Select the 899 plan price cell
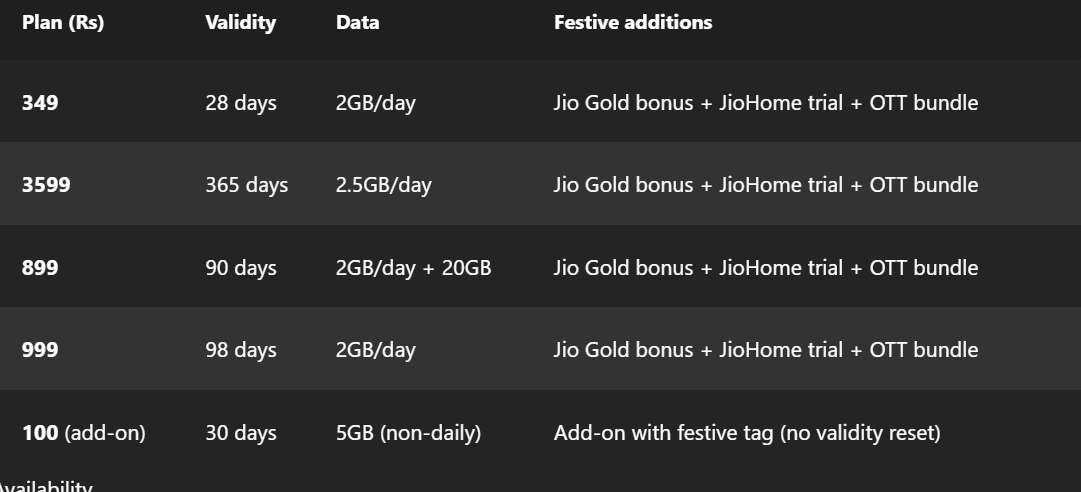Screen dimensions: 1081x492 pos(40,268)
